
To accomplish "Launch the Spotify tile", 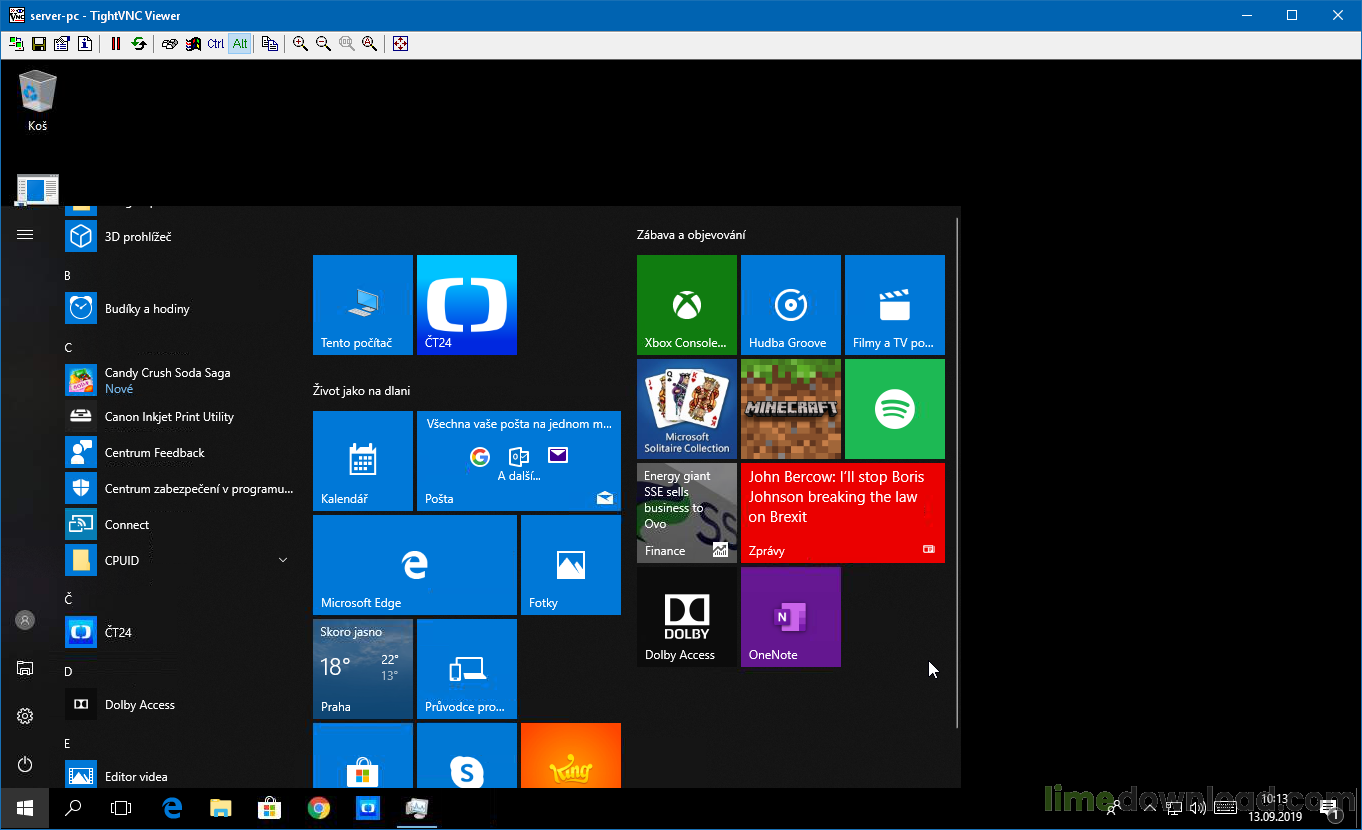I will (x=895, y=409).
